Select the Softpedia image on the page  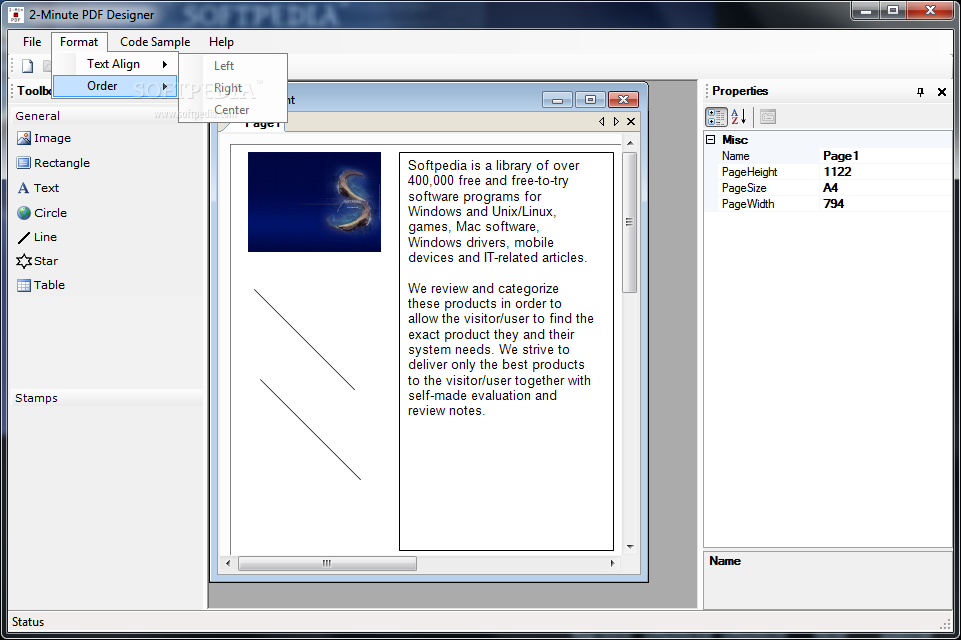point(314,202)
